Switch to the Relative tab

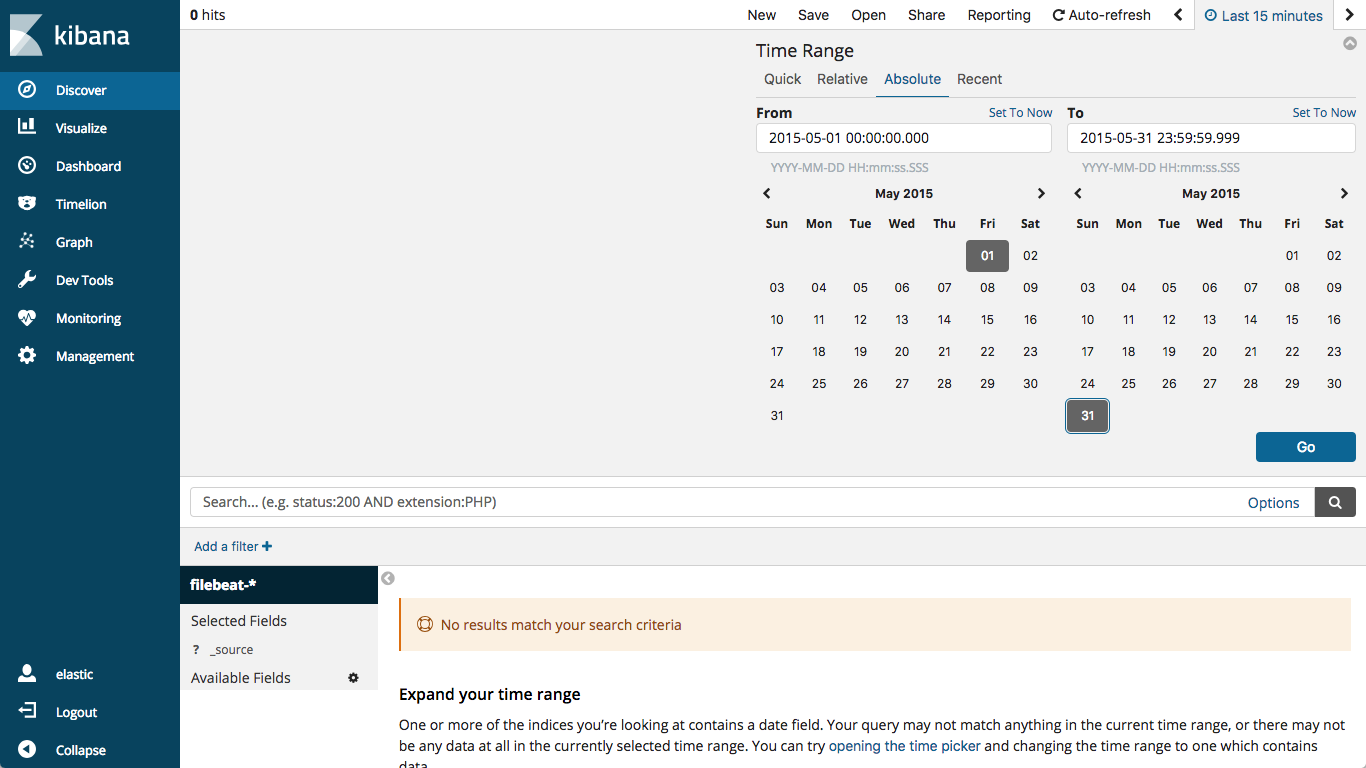tap(842, 79)
